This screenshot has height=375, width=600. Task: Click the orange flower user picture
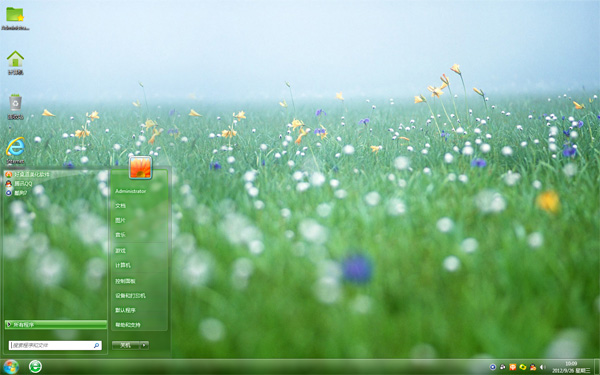(140, 168)
